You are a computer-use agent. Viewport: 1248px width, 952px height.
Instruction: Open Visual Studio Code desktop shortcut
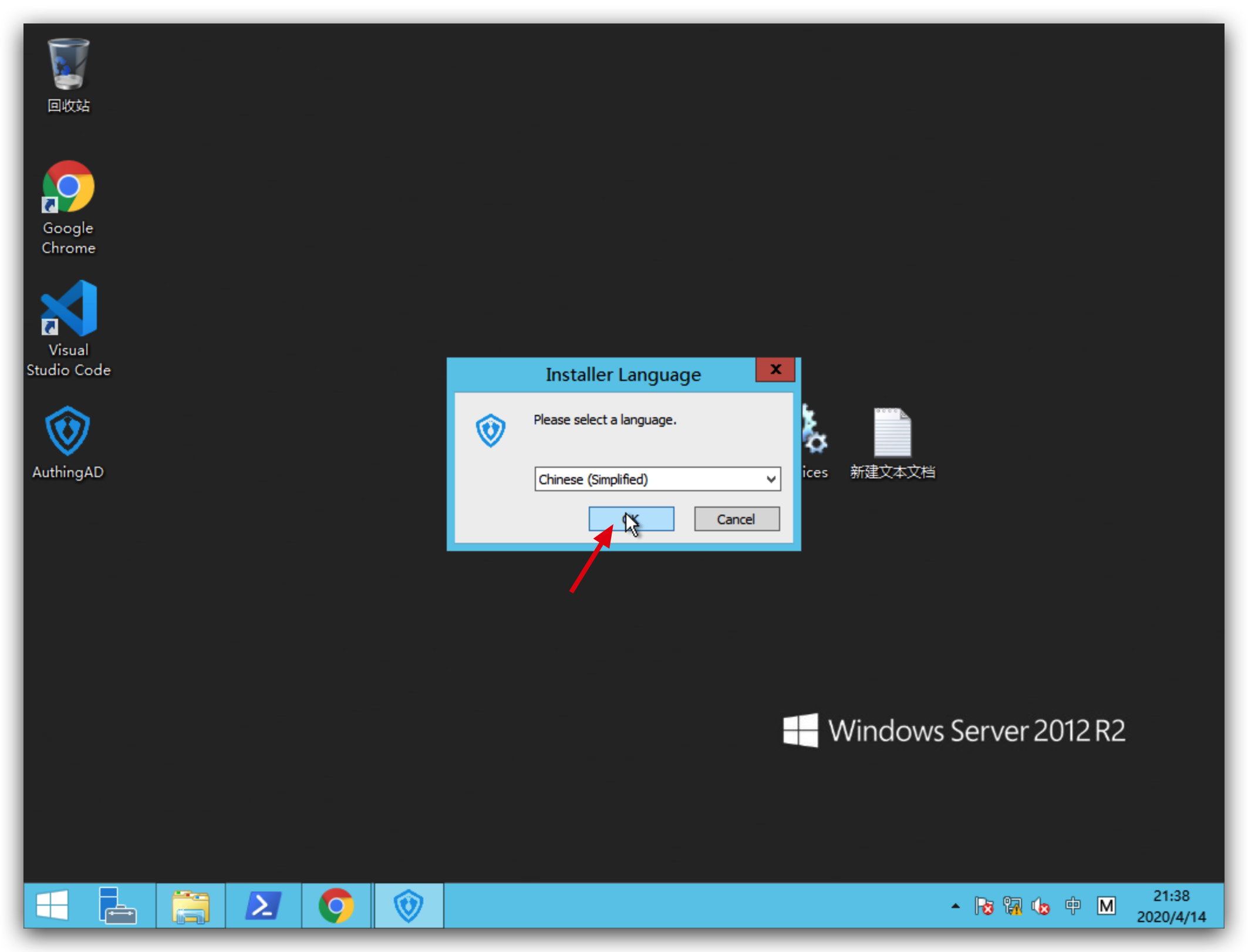(68, 309)
